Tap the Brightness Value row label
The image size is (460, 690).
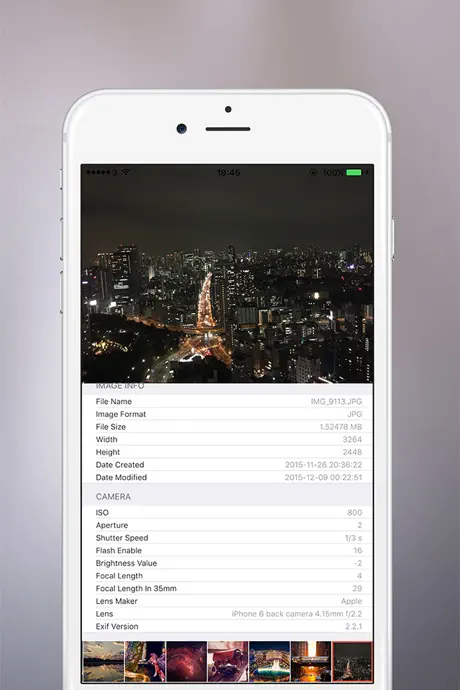[x=126, y=563]
